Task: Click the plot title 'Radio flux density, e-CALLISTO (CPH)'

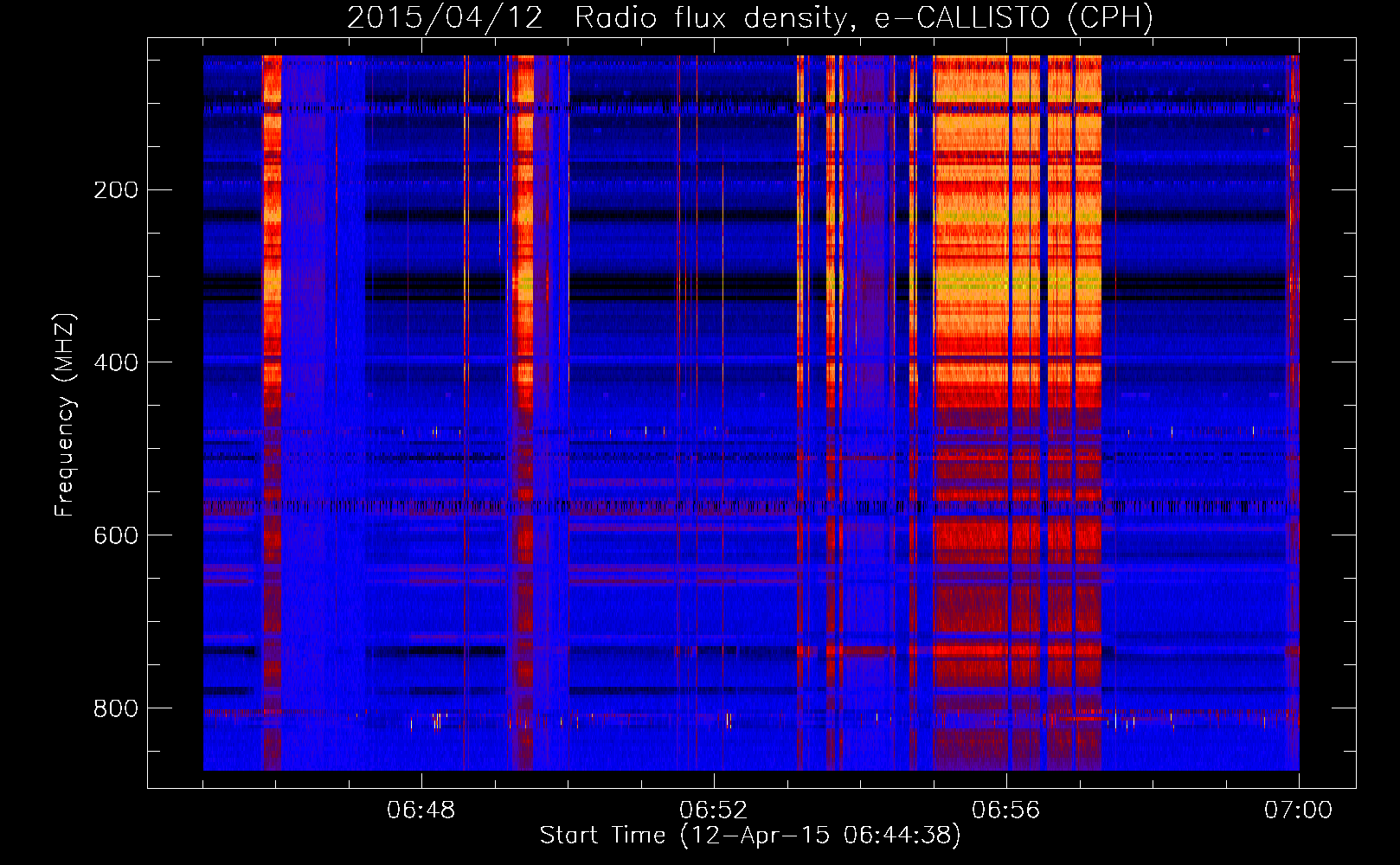Action: [x=864, y=18]
